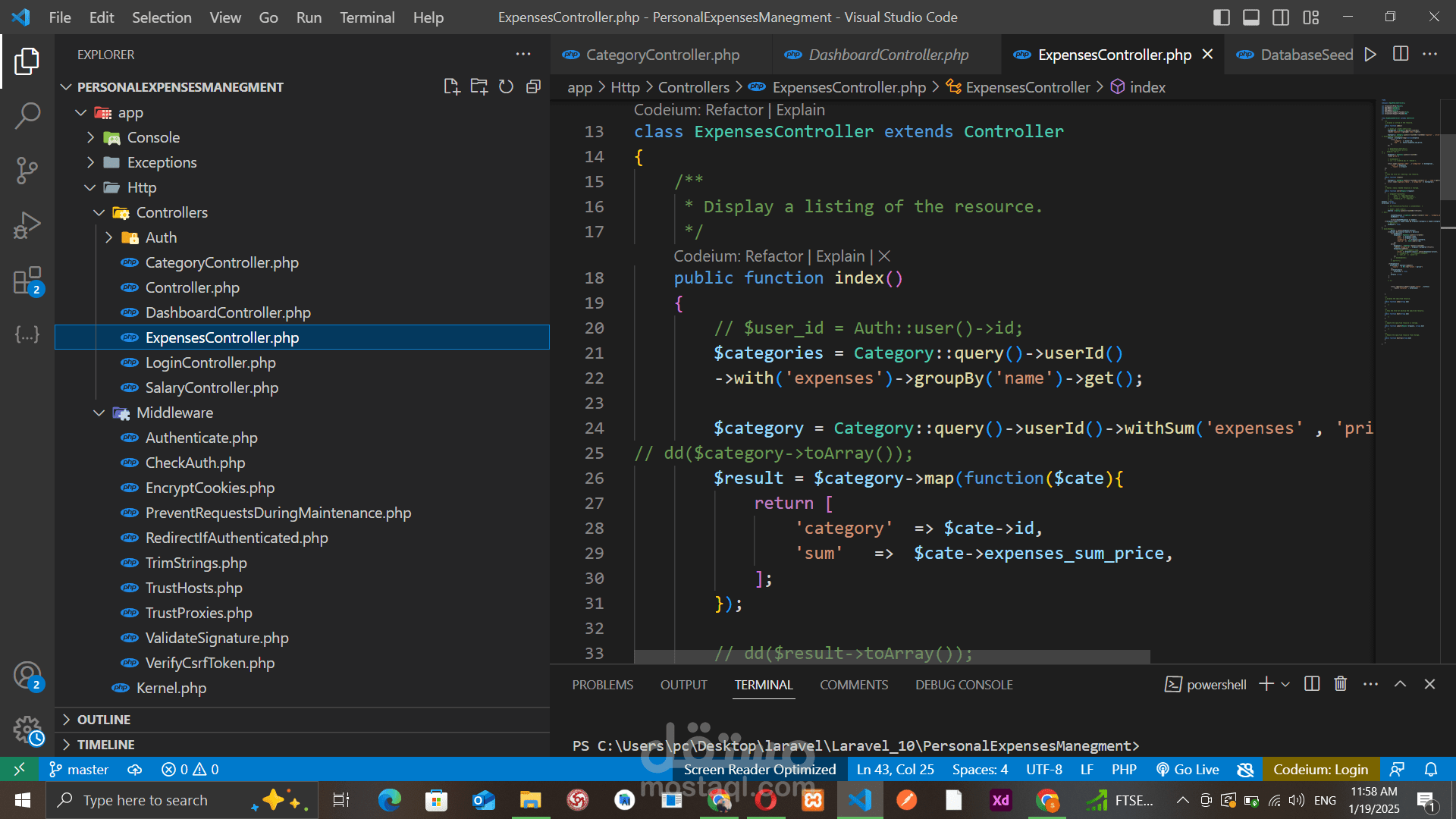Refresh the explorer file tree
The image size is (1456, 819).
506,87
